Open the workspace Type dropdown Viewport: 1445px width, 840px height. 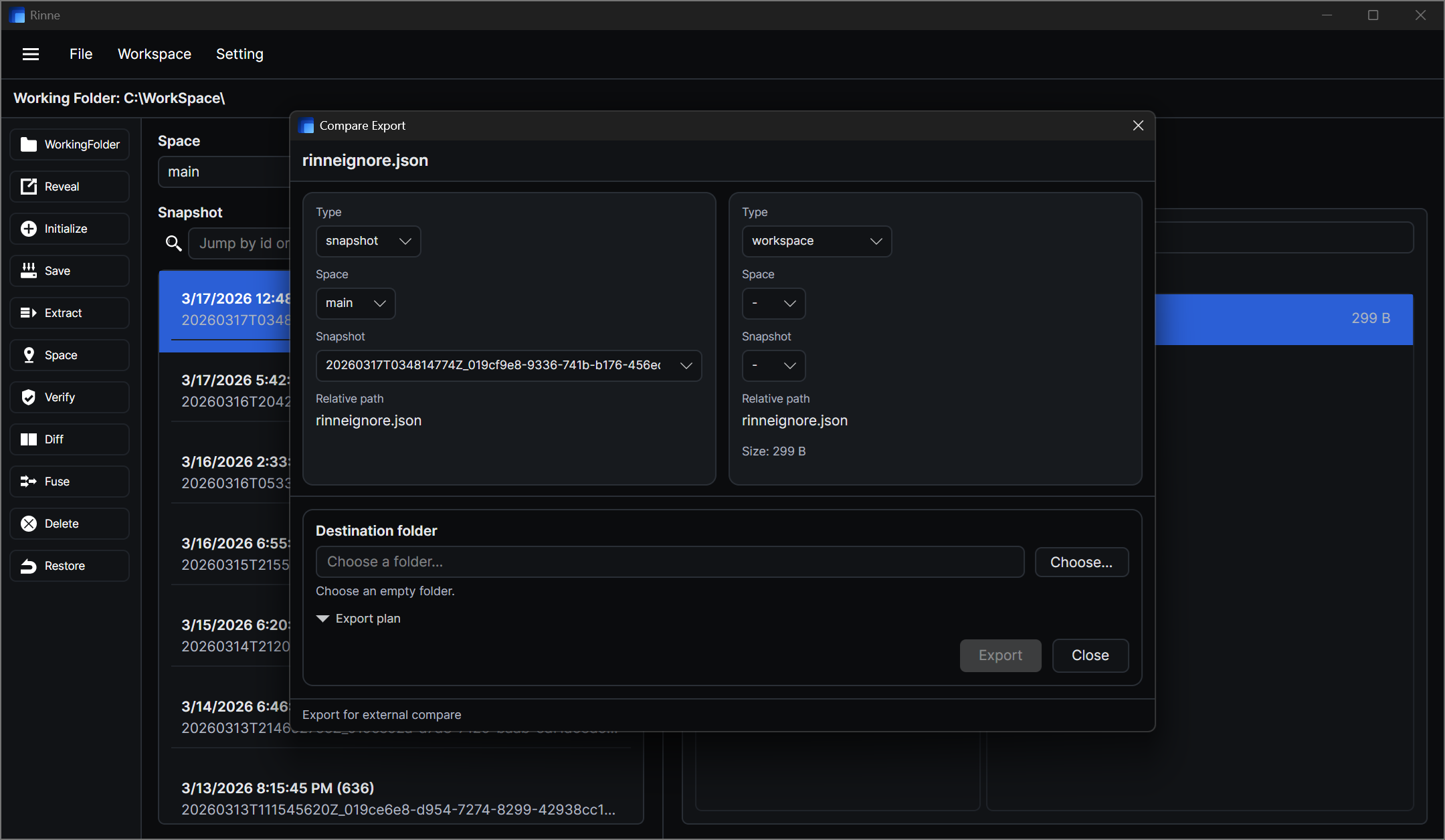click(x=816, y=241)
